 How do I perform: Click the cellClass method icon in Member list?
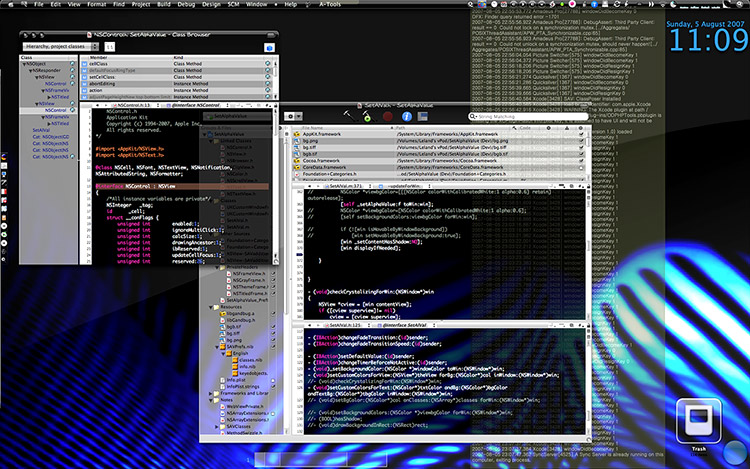click(84, 64)
